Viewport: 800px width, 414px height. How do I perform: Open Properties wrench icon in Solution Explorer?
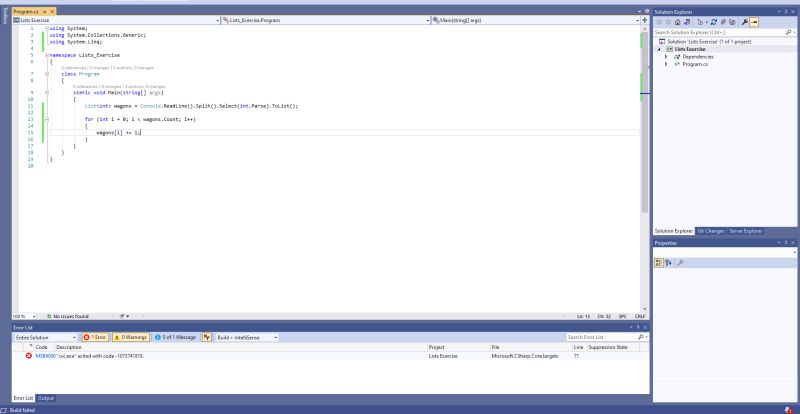point(745,22)
